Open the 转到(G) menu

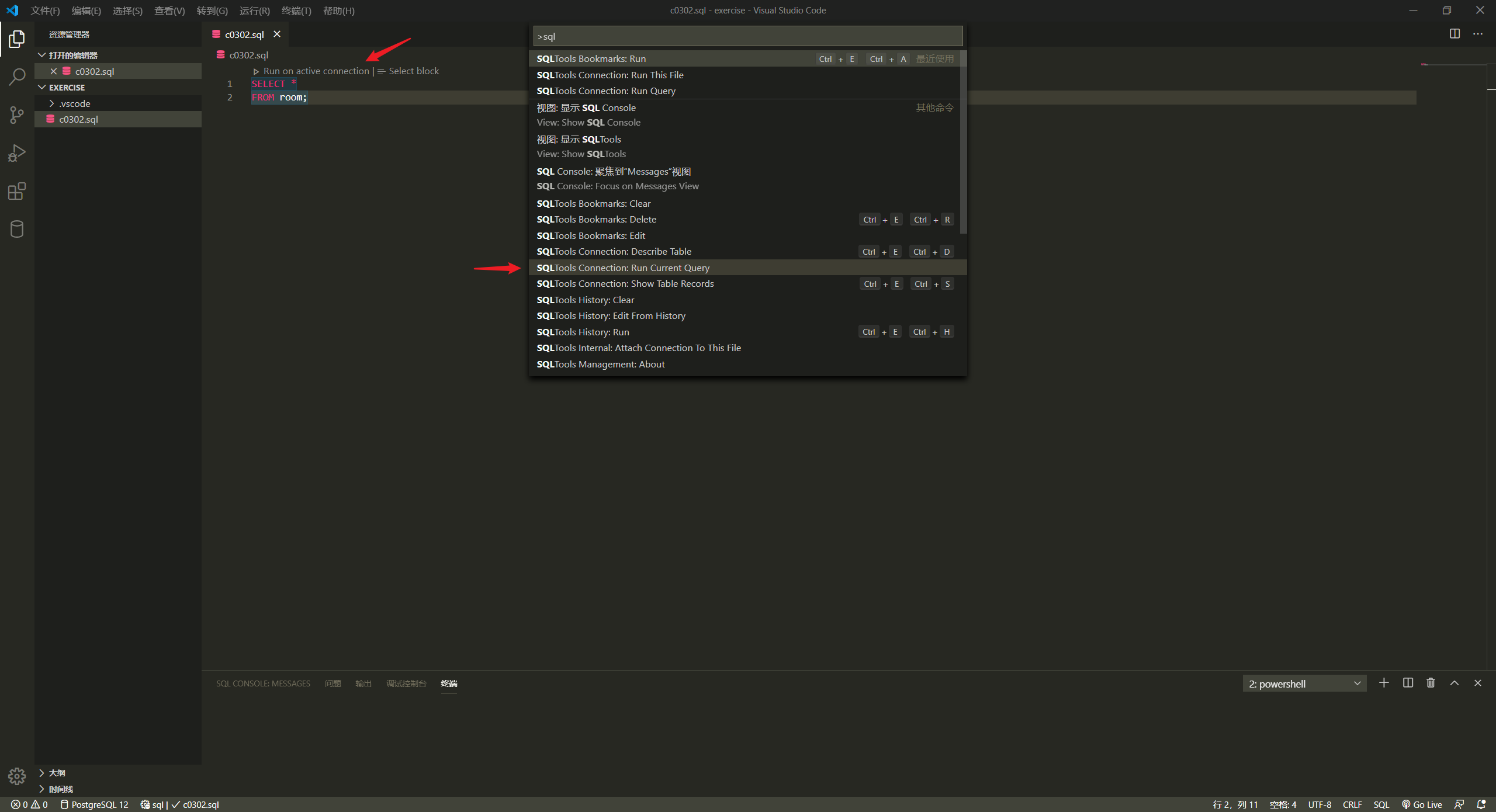[212, 11]
